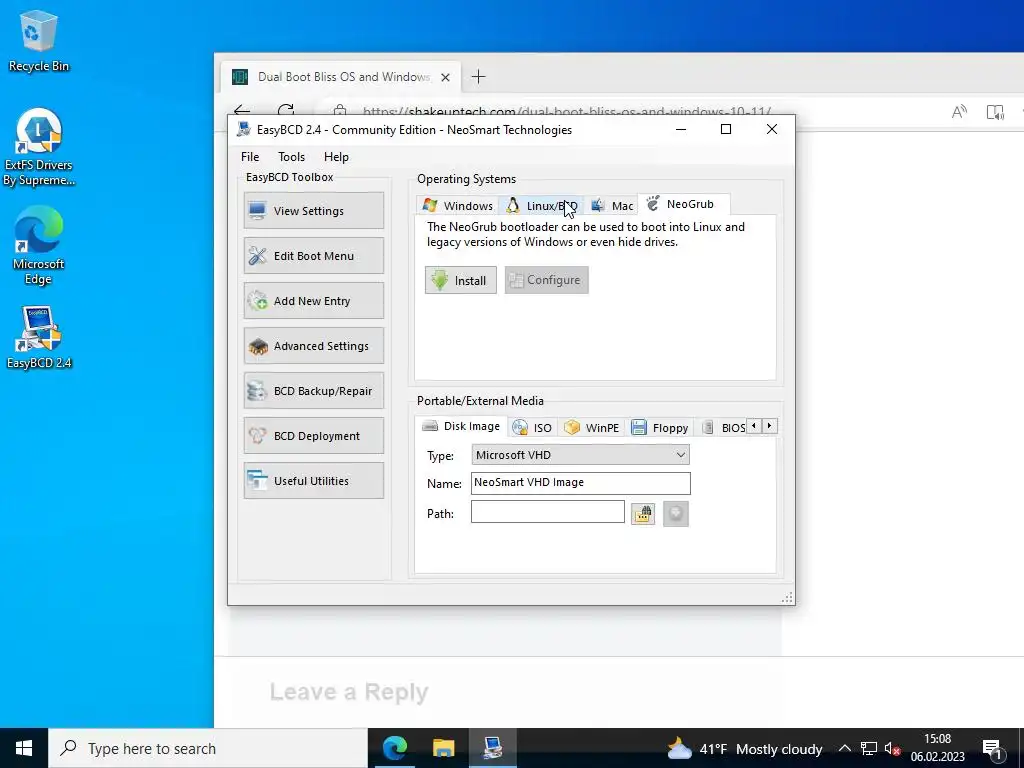Open the weather widget showing 41°F
This screenshot has height=768, width=1024.
[744, 748]
